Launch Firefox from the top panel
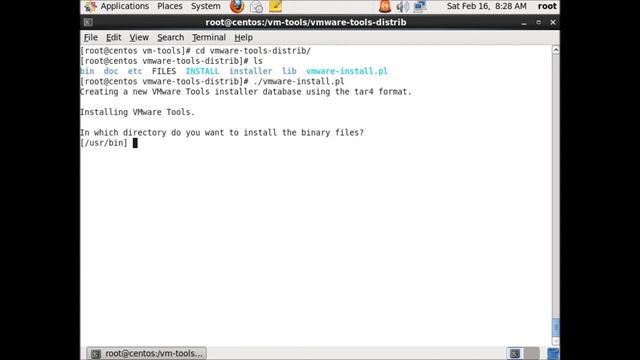The height and width of the screenshot is (360, 640). click(x=237, y=6)
